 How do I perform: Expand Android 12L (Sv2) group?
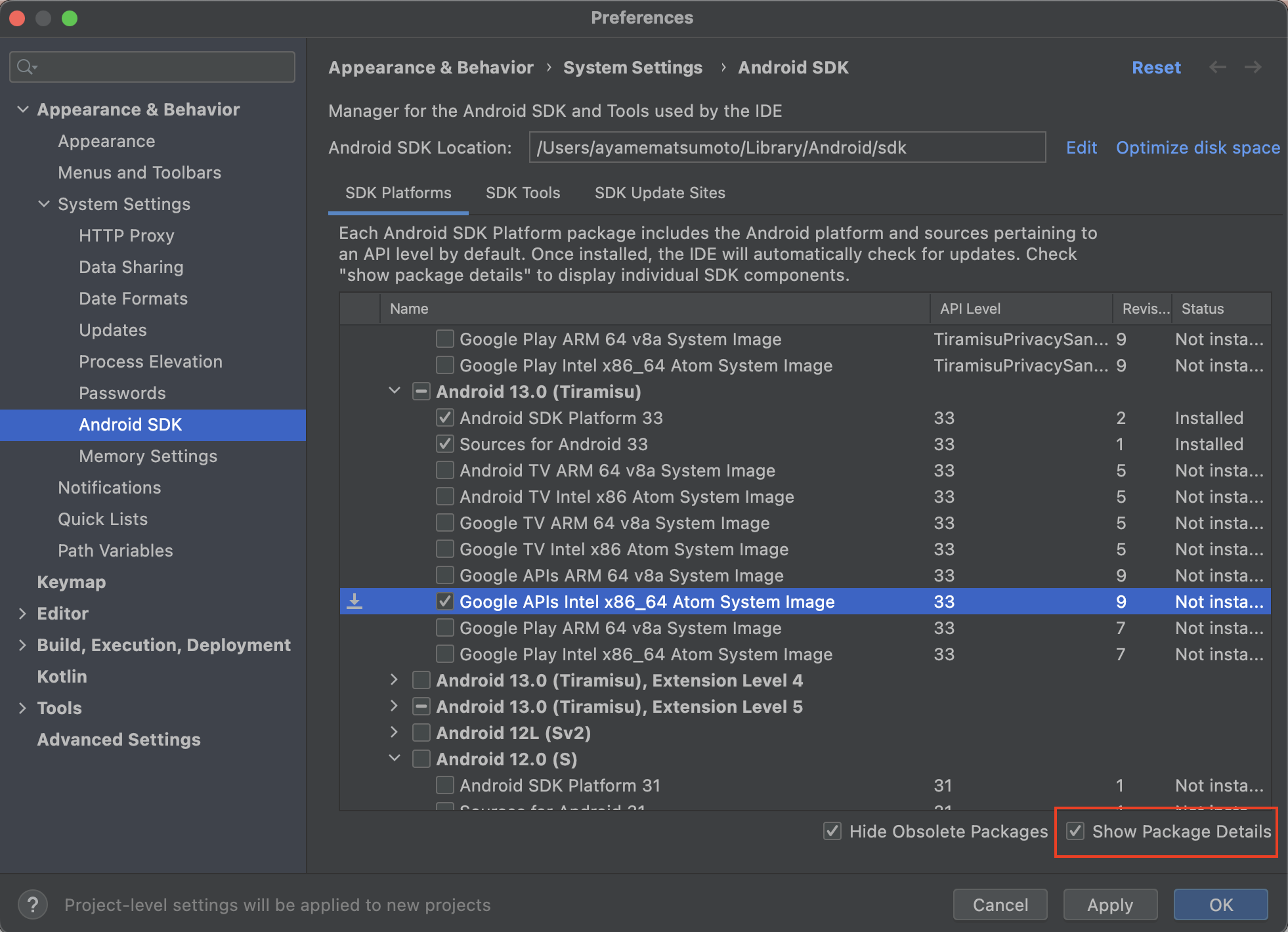(395, 732)
